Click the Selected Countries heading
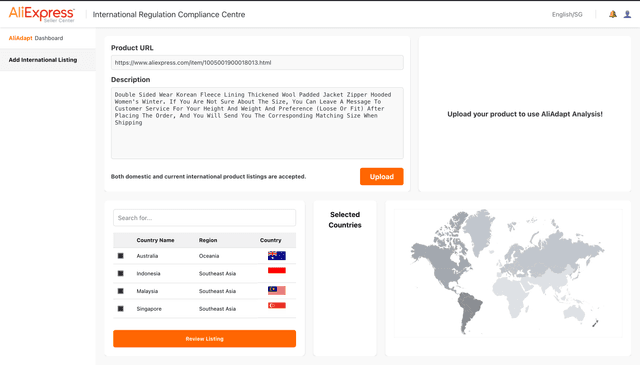This screenshot has width=640, height=365. (345, 220)
